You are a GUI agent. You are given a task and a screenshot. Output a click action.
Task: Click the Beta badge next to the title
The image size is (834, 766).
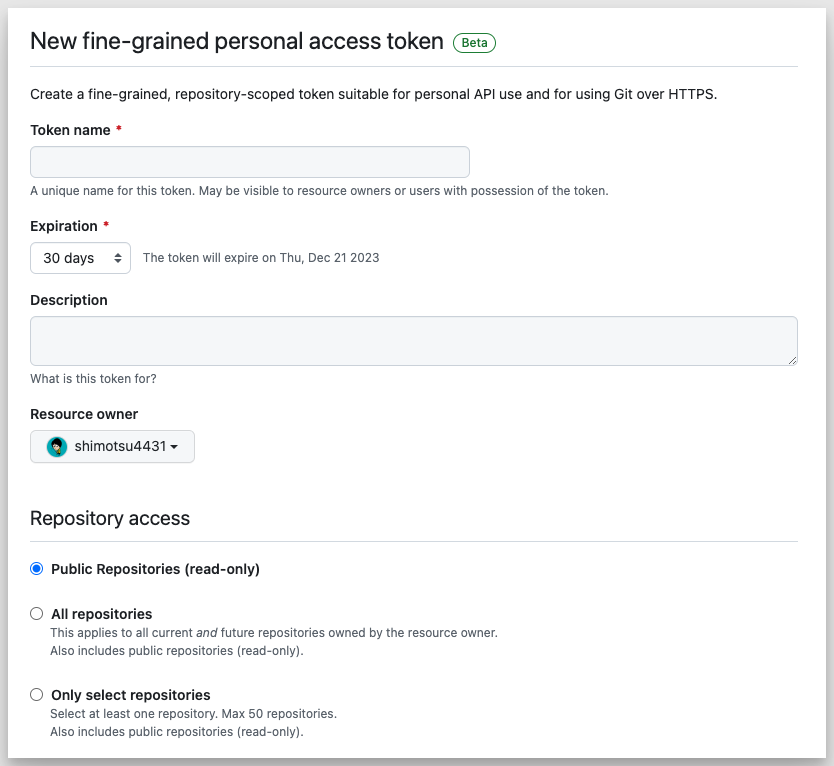pyautogui.click(x=474, y=42)
